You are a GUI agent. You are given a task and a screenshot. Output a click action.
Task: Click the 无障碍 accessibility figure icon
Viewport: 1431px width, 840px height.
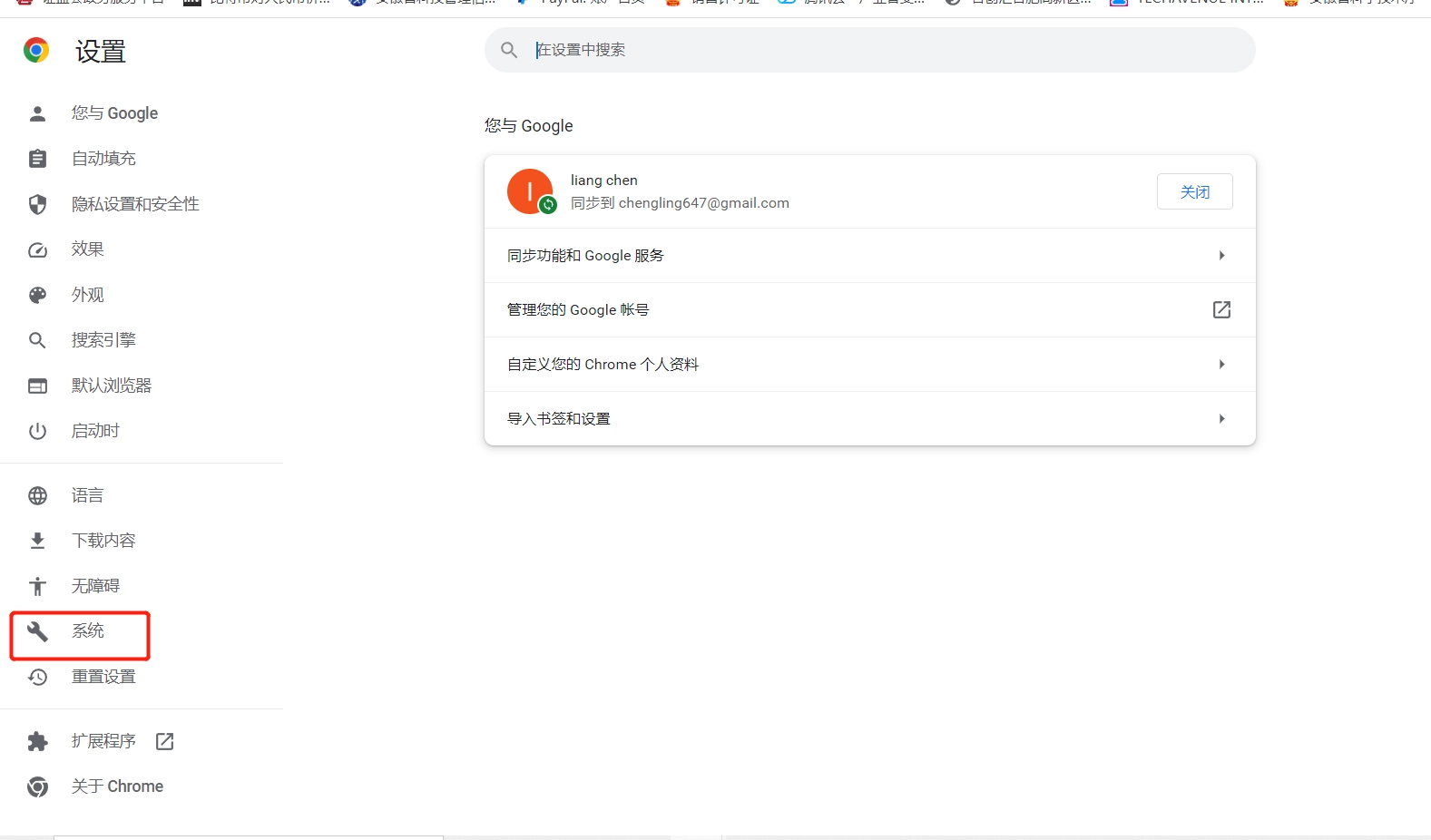click(37, 586)
